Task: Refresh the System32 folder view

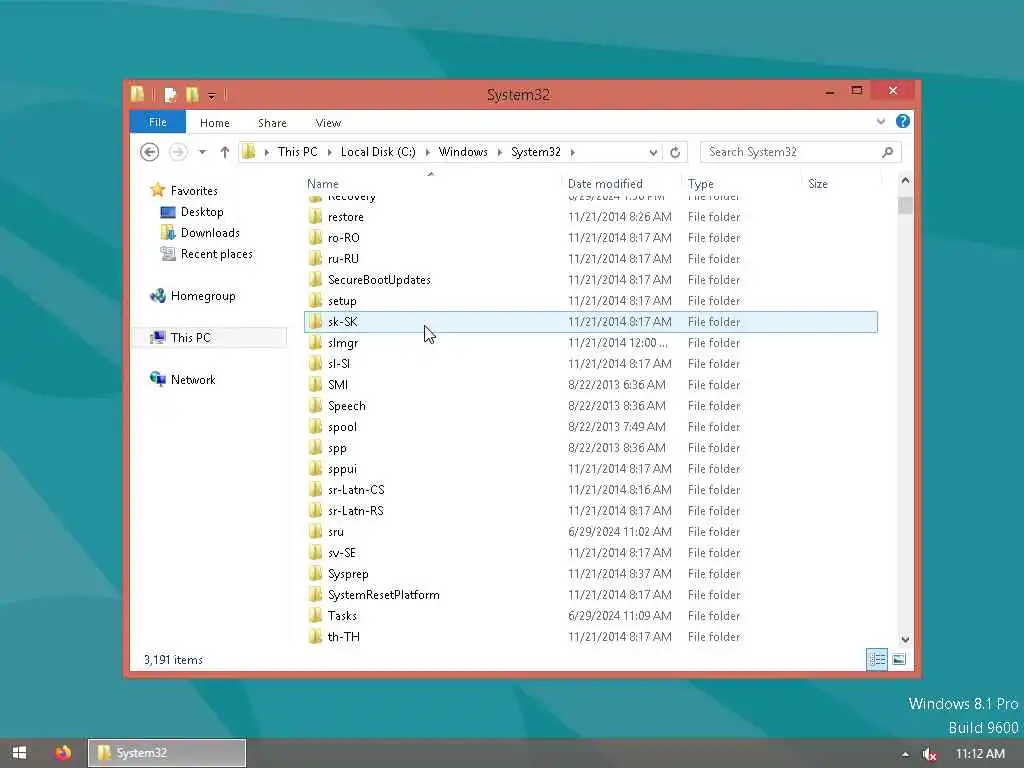Action: click(675, 152)
